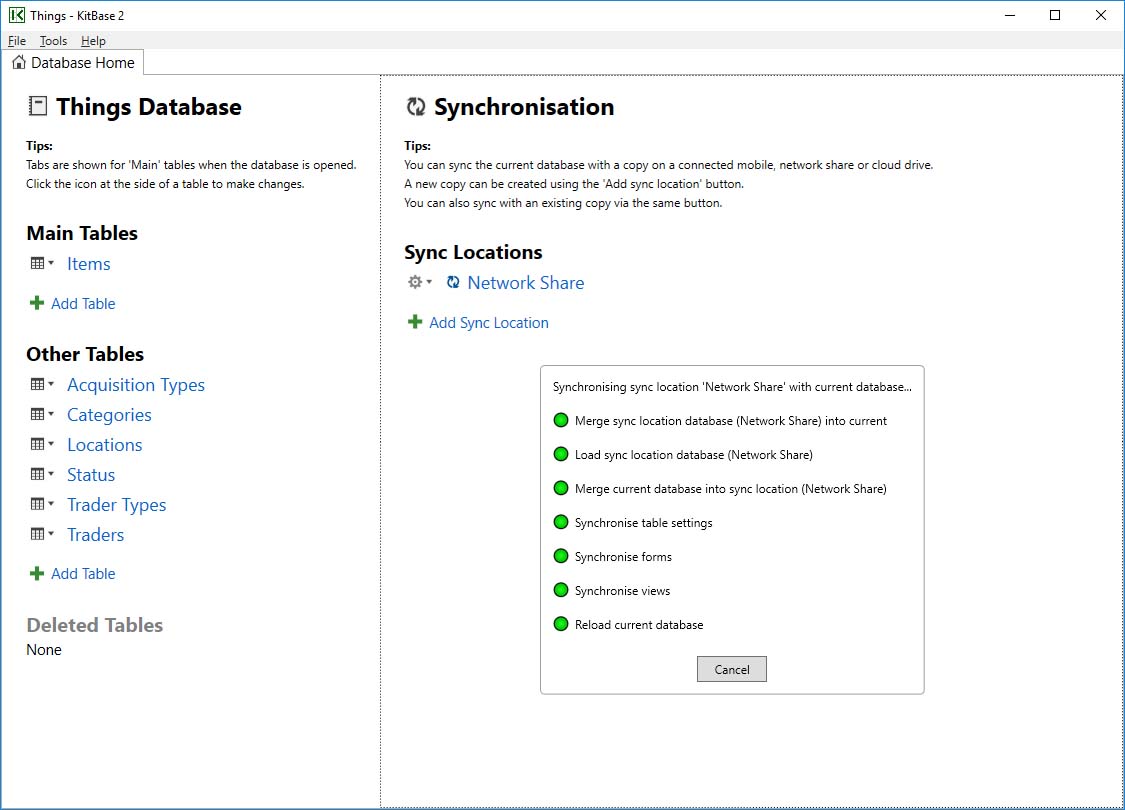Image resolution: width=1125 pixels, height=810 pixels.
Task: Click the gear icon beside Network Share
Action: point(415,282)
